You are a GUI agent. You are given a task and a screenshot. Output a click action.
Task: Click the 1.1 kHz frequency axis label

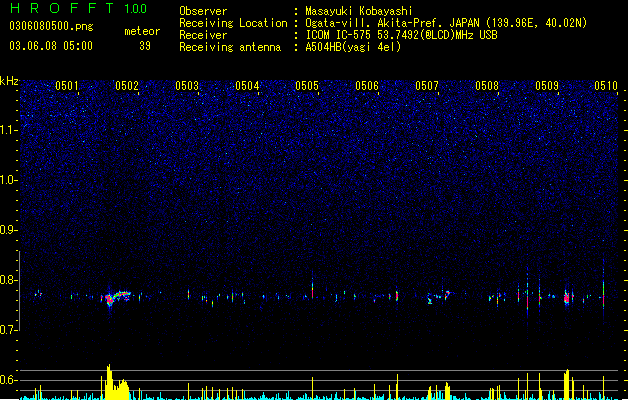tap(9, 130)
